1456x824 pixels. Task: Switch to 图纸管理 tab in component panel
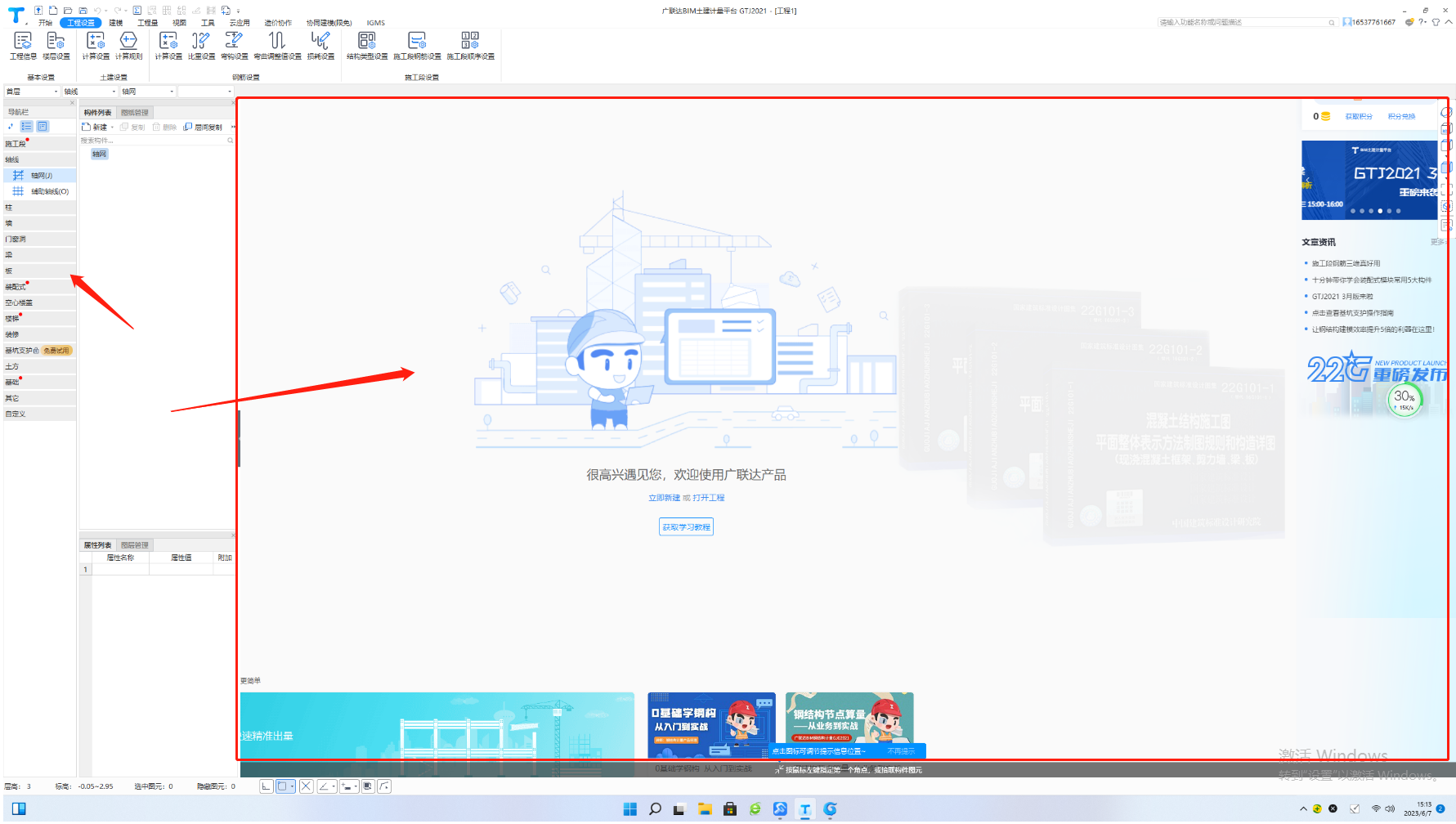coord(135,113)
